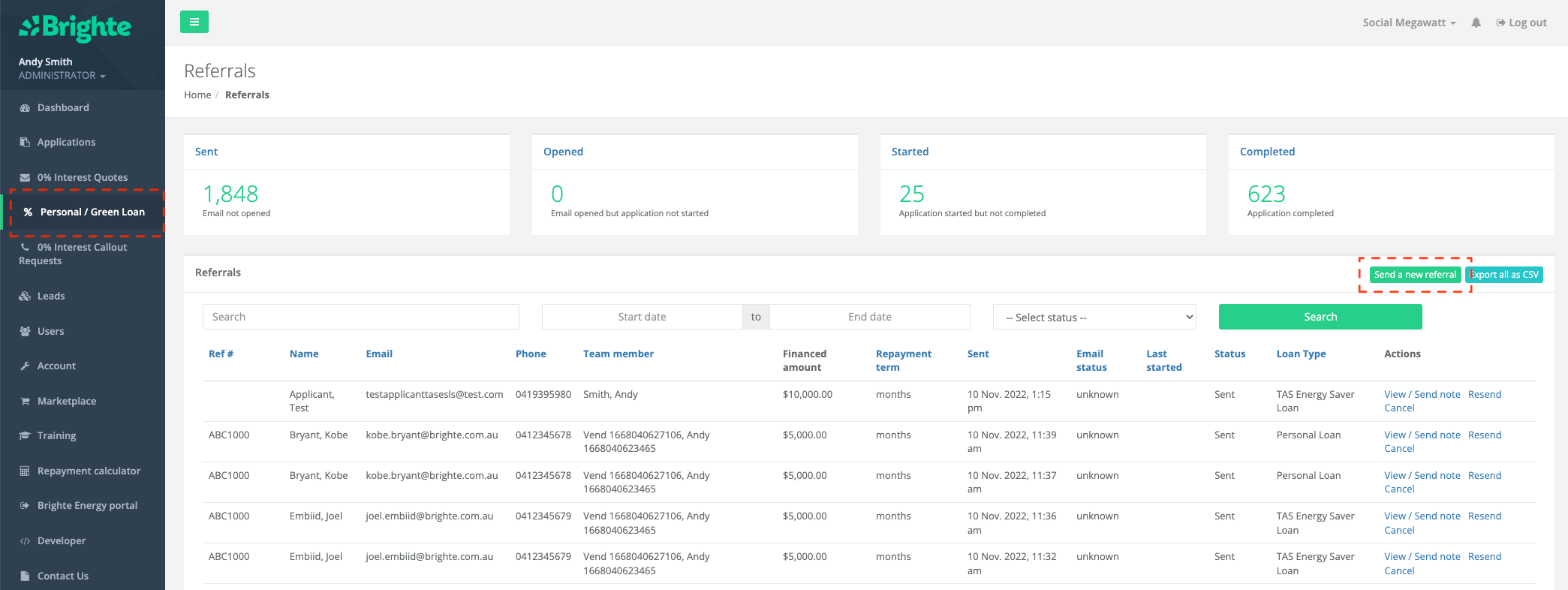Click the referrals Search text field
This screenshot has width=1568, height=590.
[360, 317]
